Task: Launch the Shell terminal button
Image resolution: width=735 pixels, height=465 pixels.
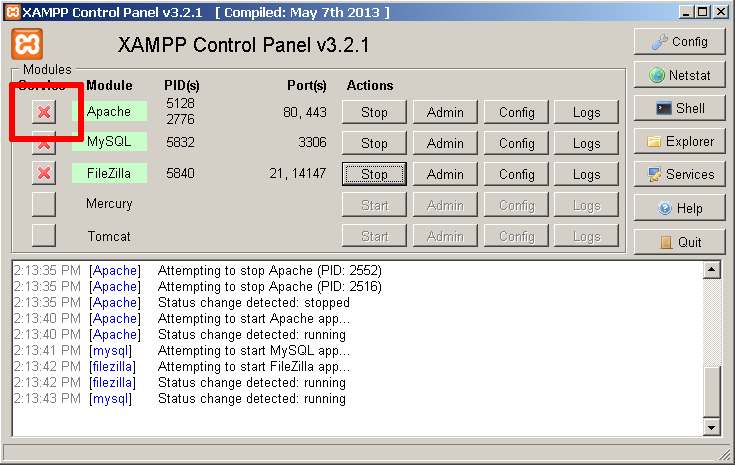Action: click(679, 108)
